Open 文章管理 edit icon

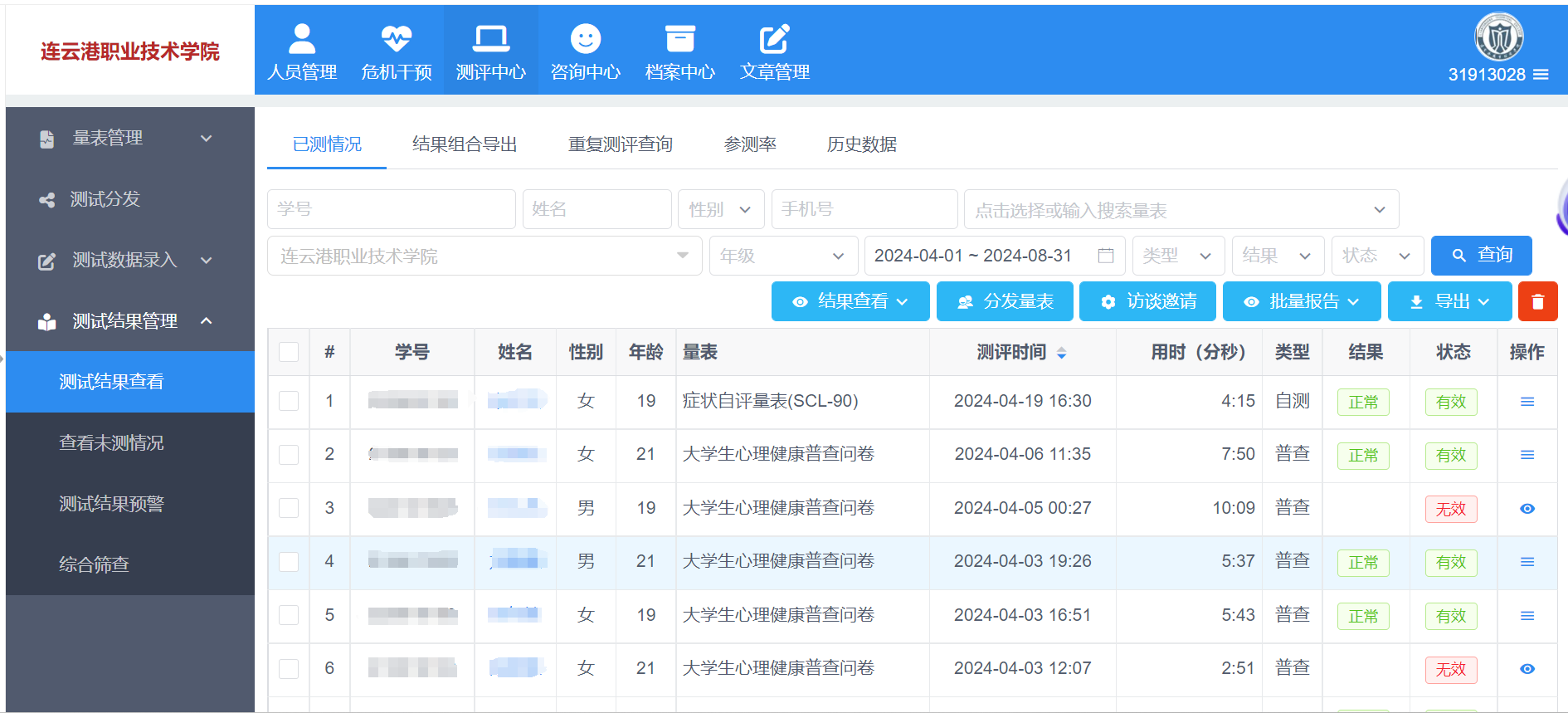click(775, 38)
